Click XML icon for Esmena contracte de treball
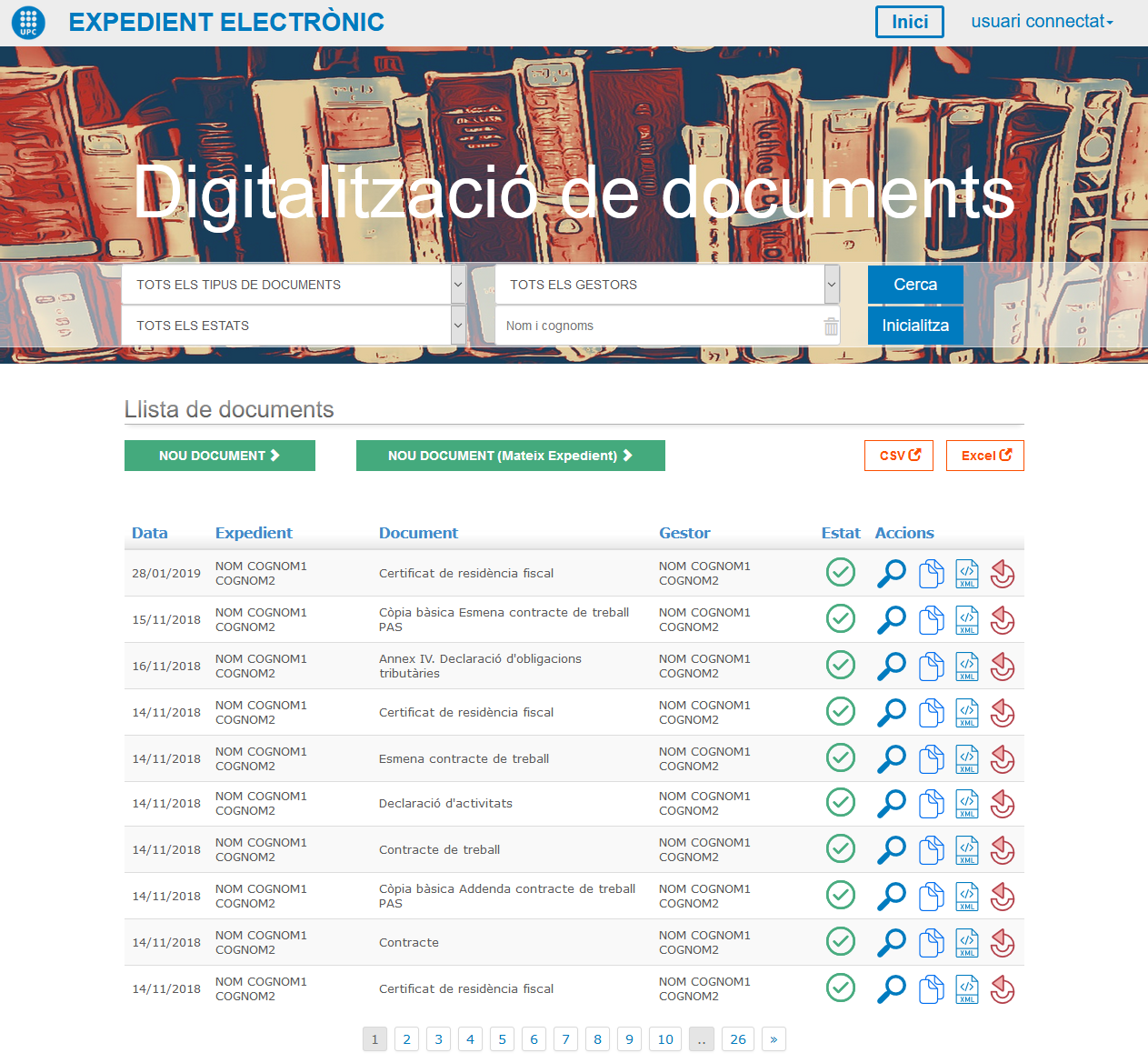Viewport: 1148px width, 1063px height. point(967,759)
